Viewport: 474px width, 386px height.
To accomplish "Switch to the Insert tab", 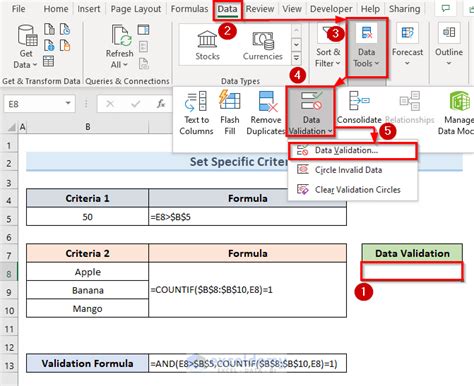I will (x=89, y=9).
